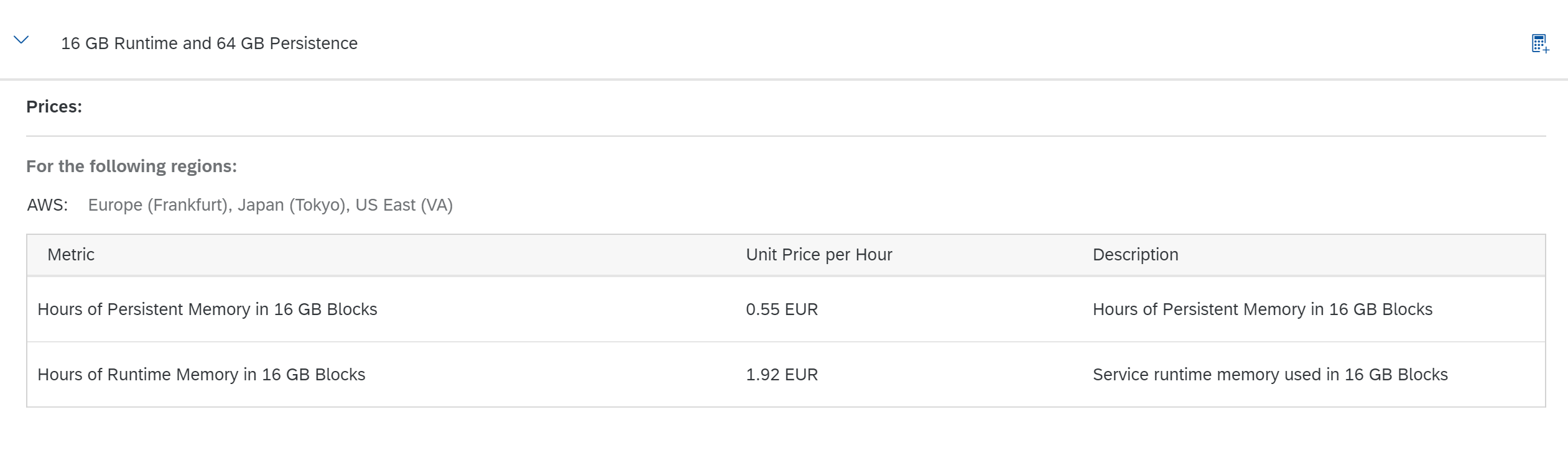Click the AWS: provider label
Image resolution: width=1568 pixels, height=453 pixels.
point(47,205)
